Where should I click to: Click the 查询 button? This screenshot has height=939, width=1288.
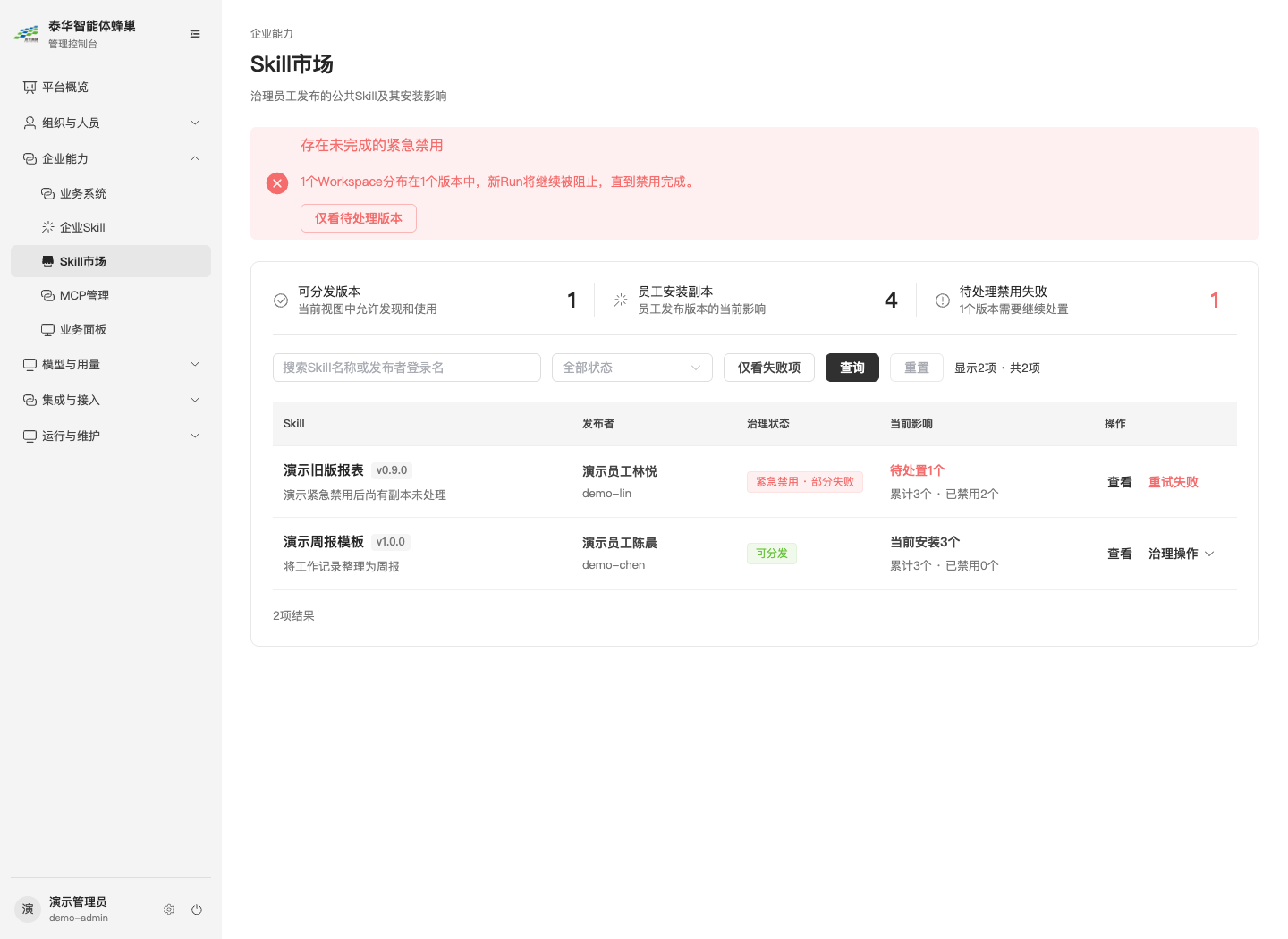pos(852,368)
